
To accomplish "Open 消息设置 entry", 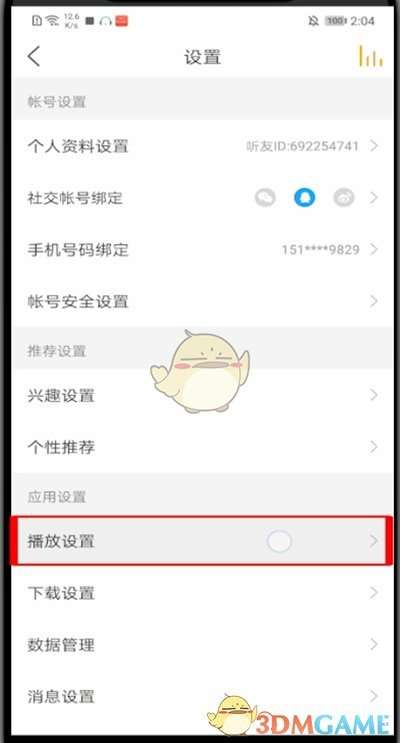I will point(202,696).
